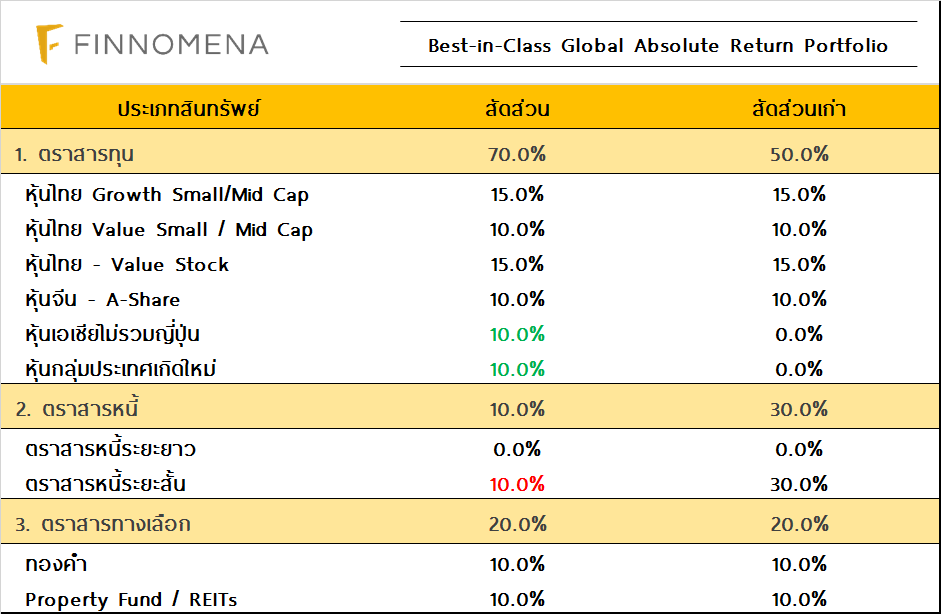Select the หุ้นไทย Value Small / Mid Cap row label
This screenshot has height=614, width=941.
click(x=169, y=230)
